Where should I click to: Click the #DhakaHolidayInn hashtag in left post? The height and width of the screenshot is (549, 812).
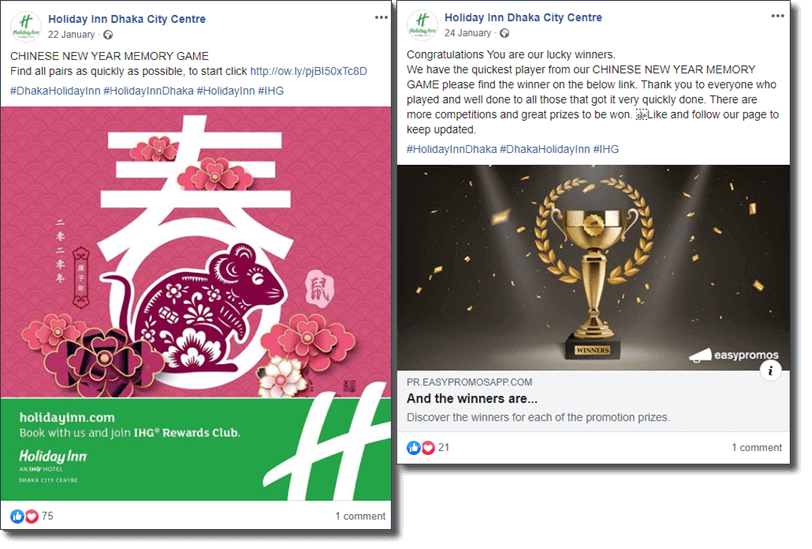(x=55, y=91)
